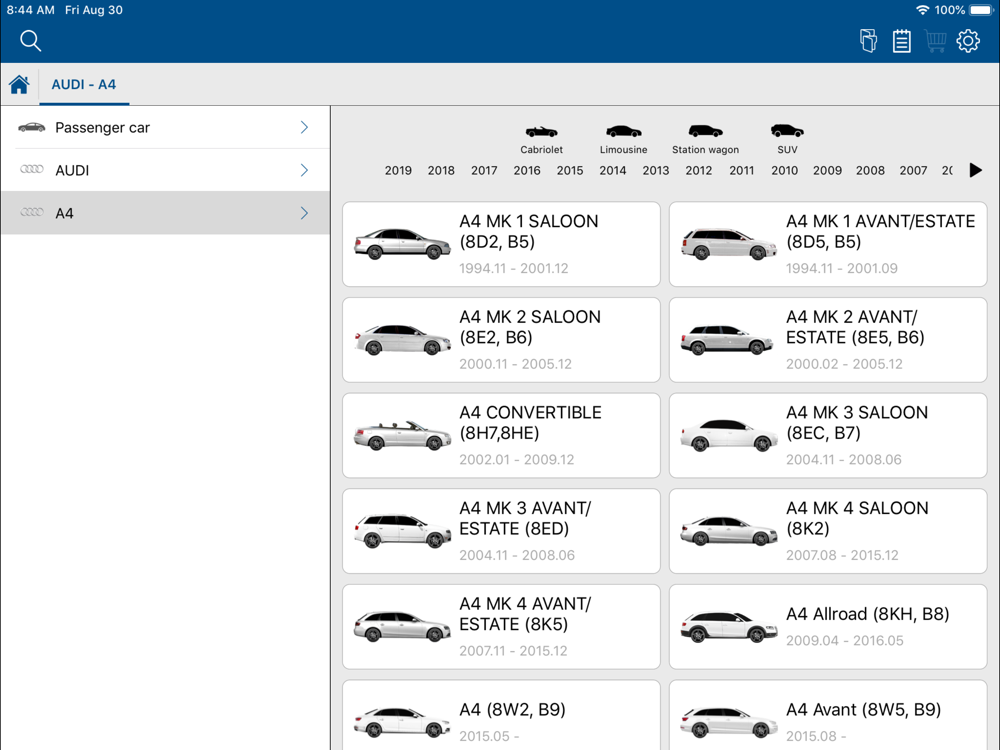Open the documents copy icon in header
1000x750 pixels.
(868, 41)
